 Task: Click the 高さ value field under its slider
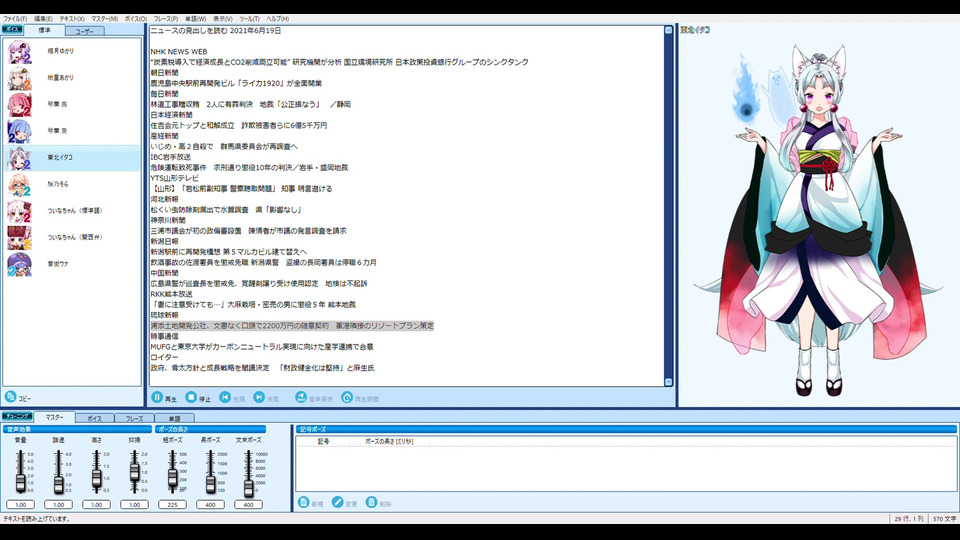point(96,504)
